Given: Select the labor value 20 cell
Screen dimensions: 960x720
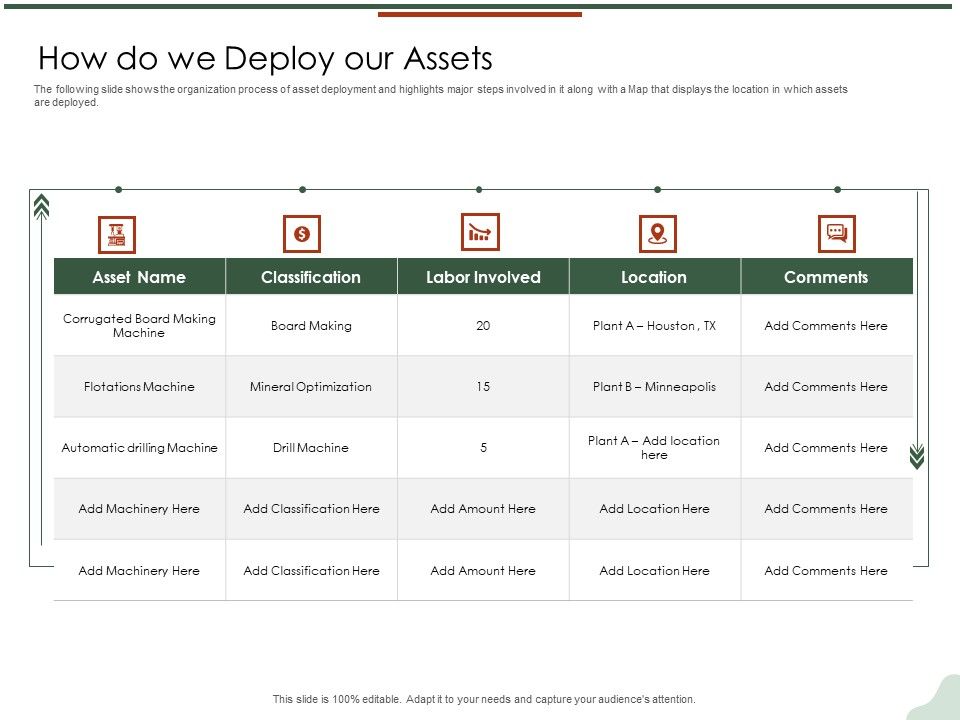Looking at the screenshot, I should tap(483, 326).
